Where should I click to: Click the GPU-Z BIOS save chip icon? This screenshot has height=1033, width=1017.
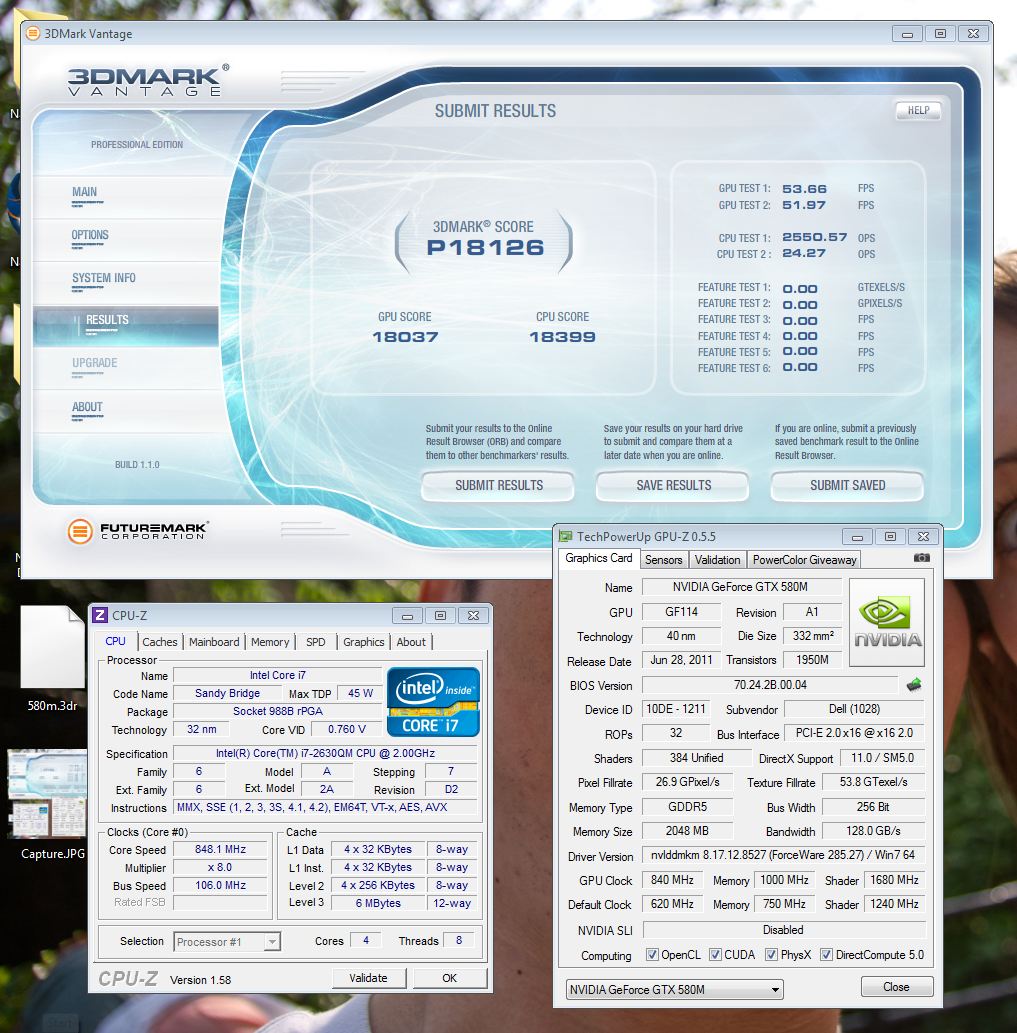(914, 685)
